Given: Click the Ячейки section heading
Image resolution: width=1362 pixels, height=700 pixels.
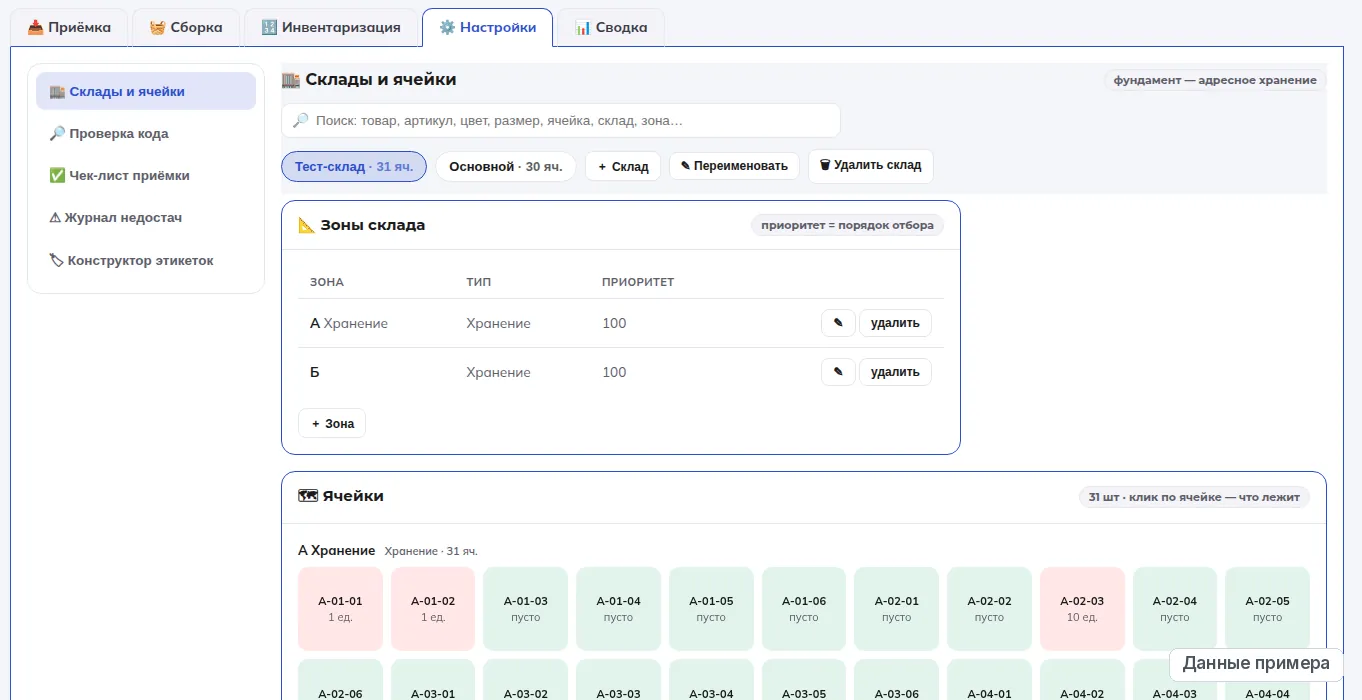Looking at the screenshot, I should [341, 496].
